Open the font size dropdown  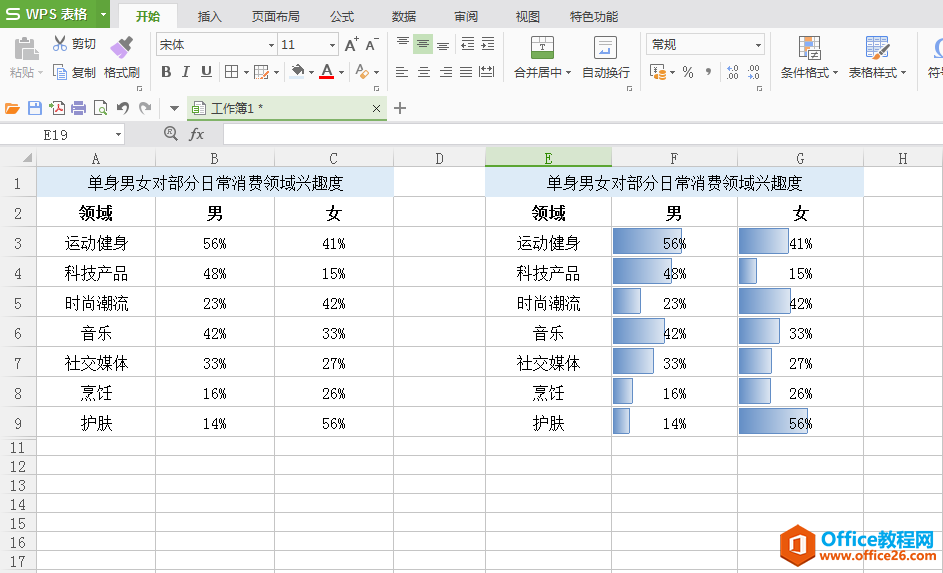tap(332, 45)
